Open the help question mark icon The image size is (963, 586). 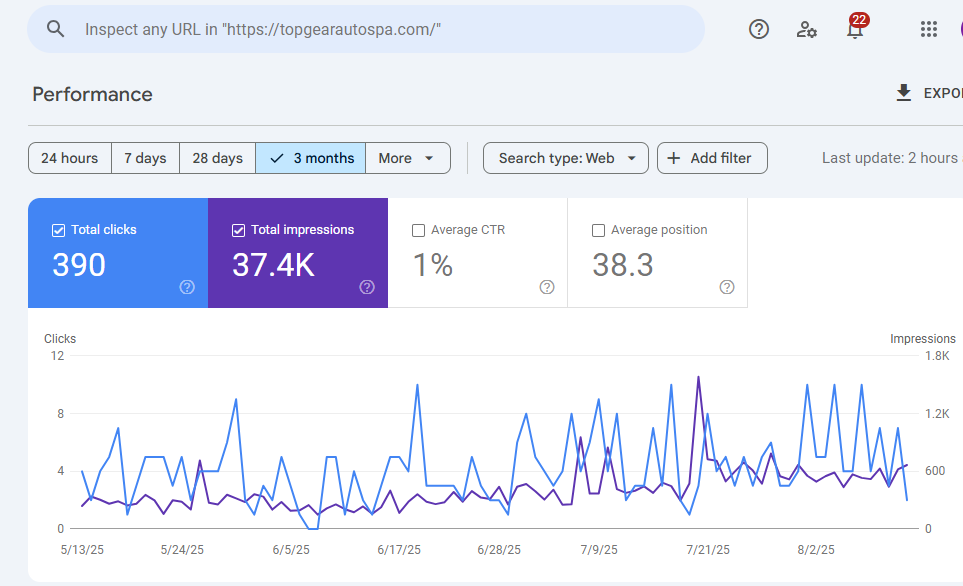759,29
